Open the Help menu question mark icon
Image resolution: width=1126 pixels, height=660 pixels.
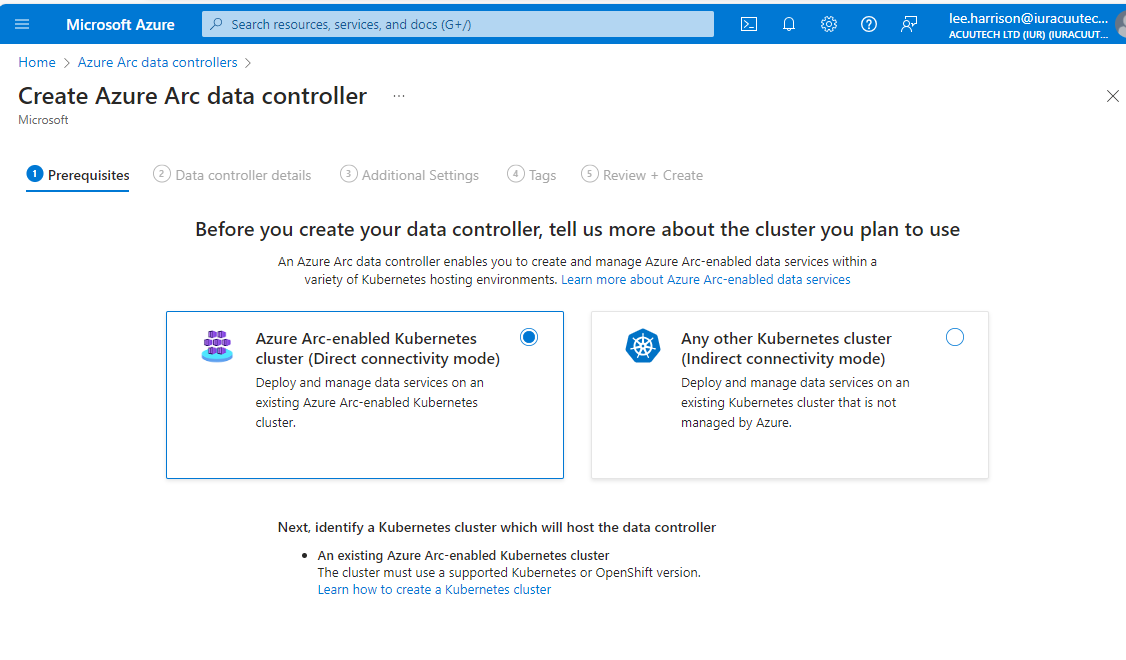(x=868, y=24)
